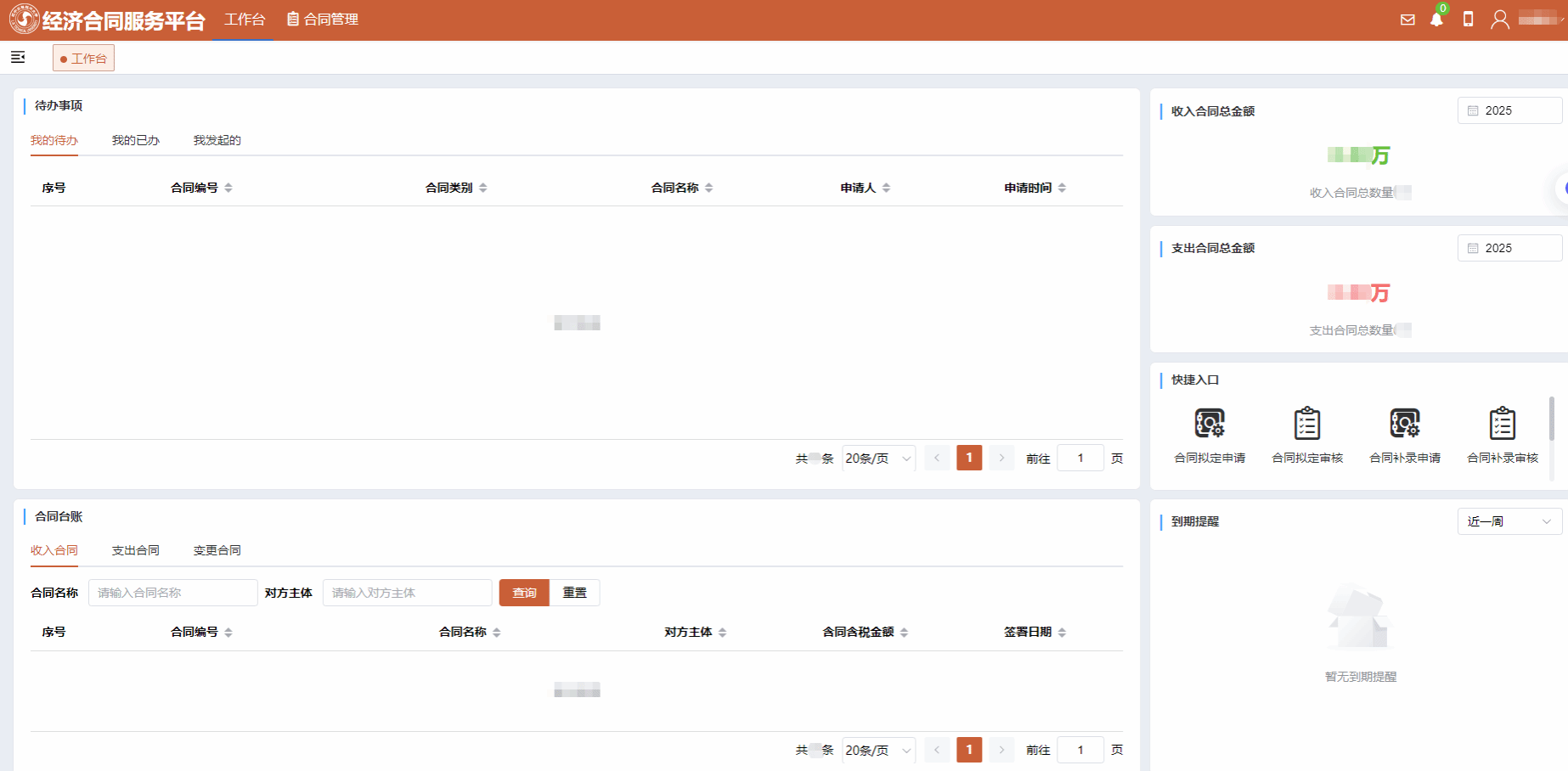Expand the 近一周 expiry reminder dropdown
This screenshot has width=1568, height=771.
[x=1509, y=521]
